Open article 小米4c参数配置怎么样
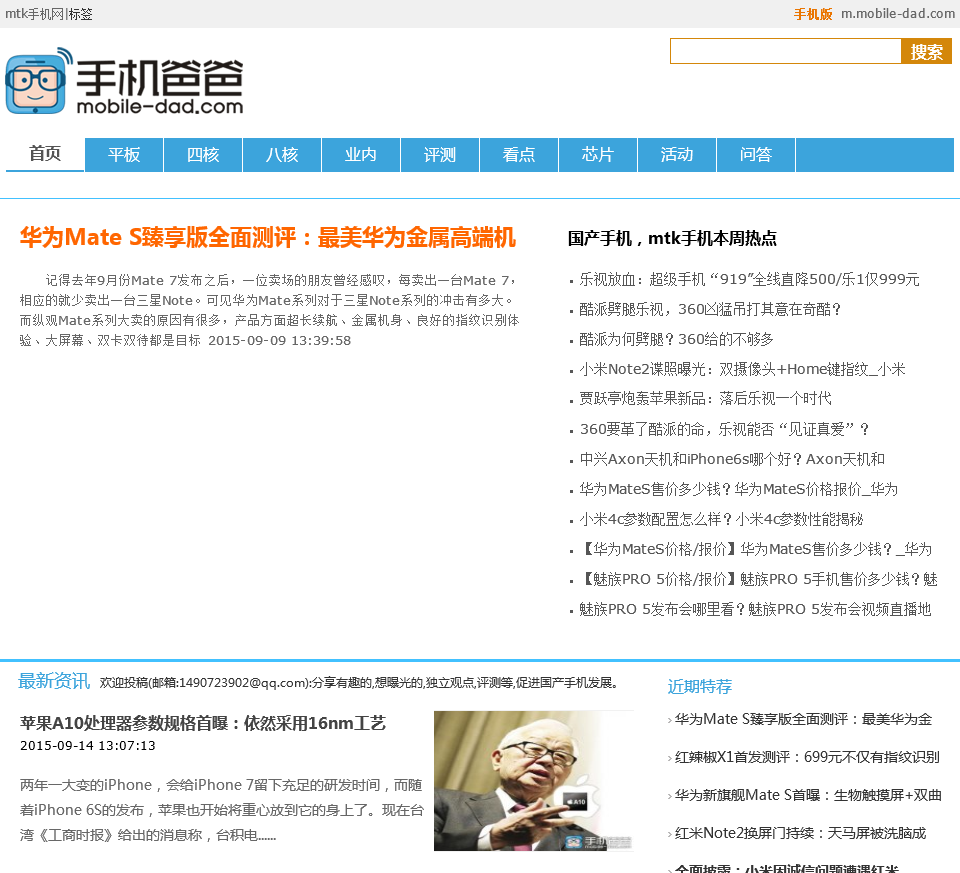This screenshot has width=960, height=873. [721, 519]
